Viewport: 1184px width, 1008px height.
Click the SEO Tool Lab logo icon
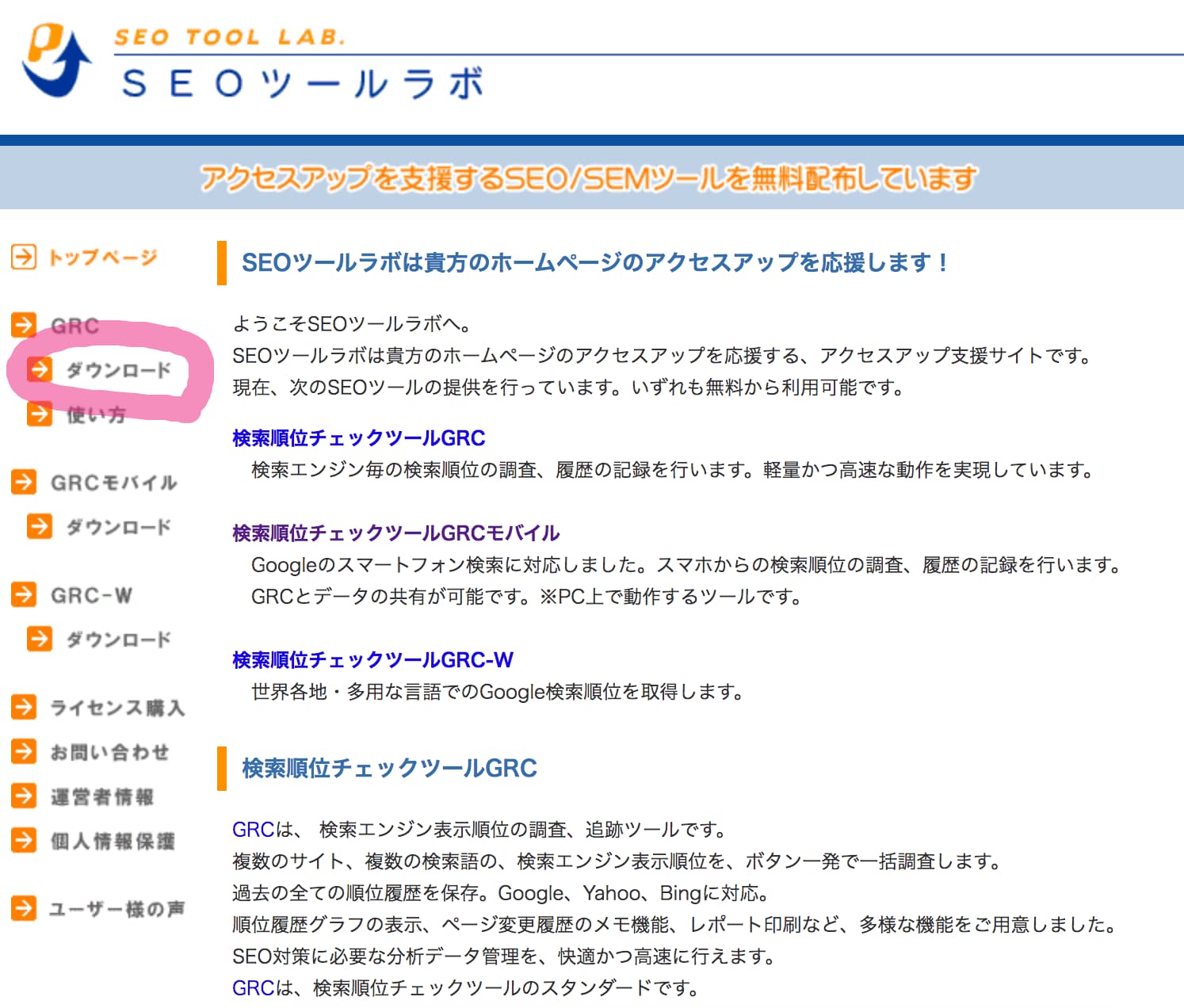pyautogui.click(x=56, y=60)
